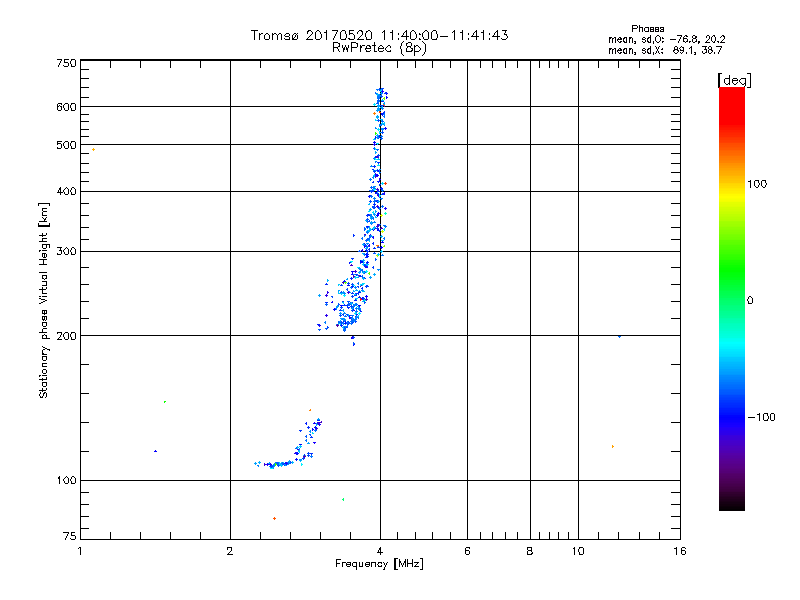Click the x-axis tick label '4'
800x600 pixels.
pos(380,551)
